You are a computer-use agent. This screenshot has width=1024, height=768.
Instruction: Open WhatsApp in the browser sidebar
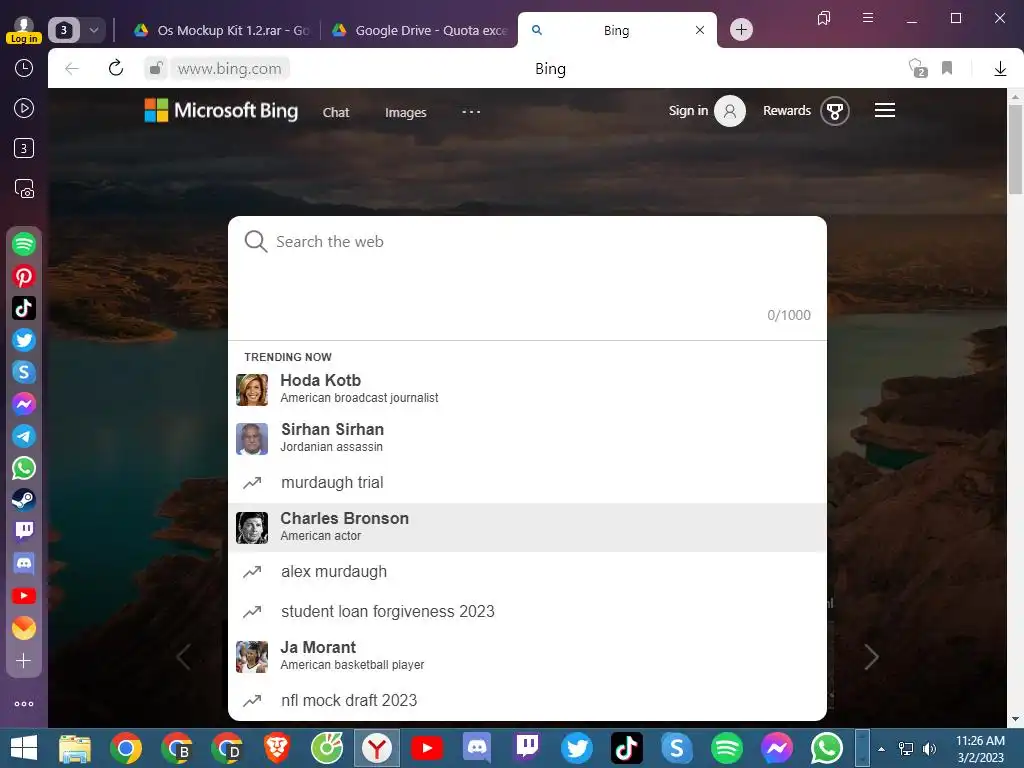pyautogui.click(x=24, y=468)
